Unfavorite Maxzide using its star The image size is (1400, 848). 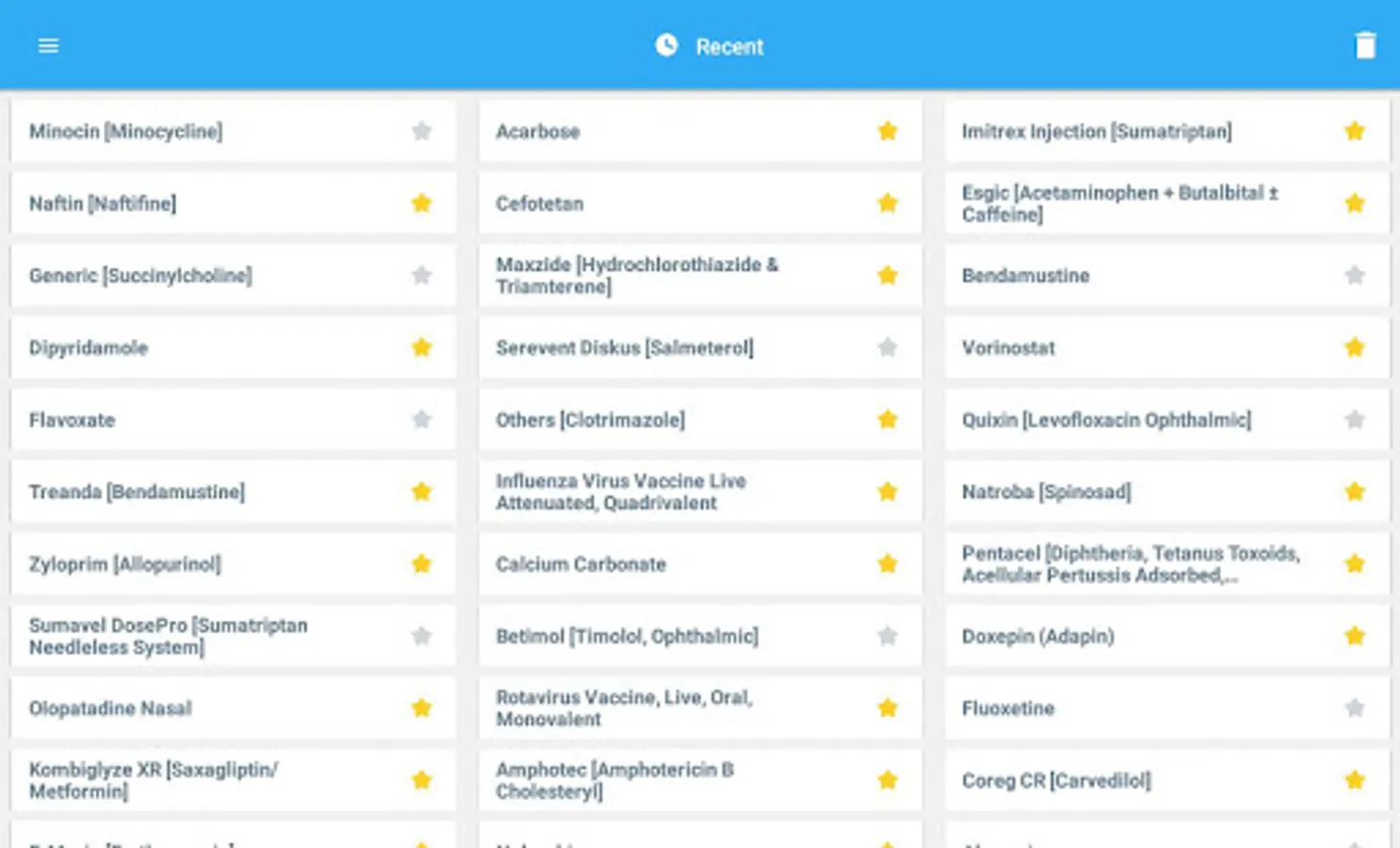887,275
